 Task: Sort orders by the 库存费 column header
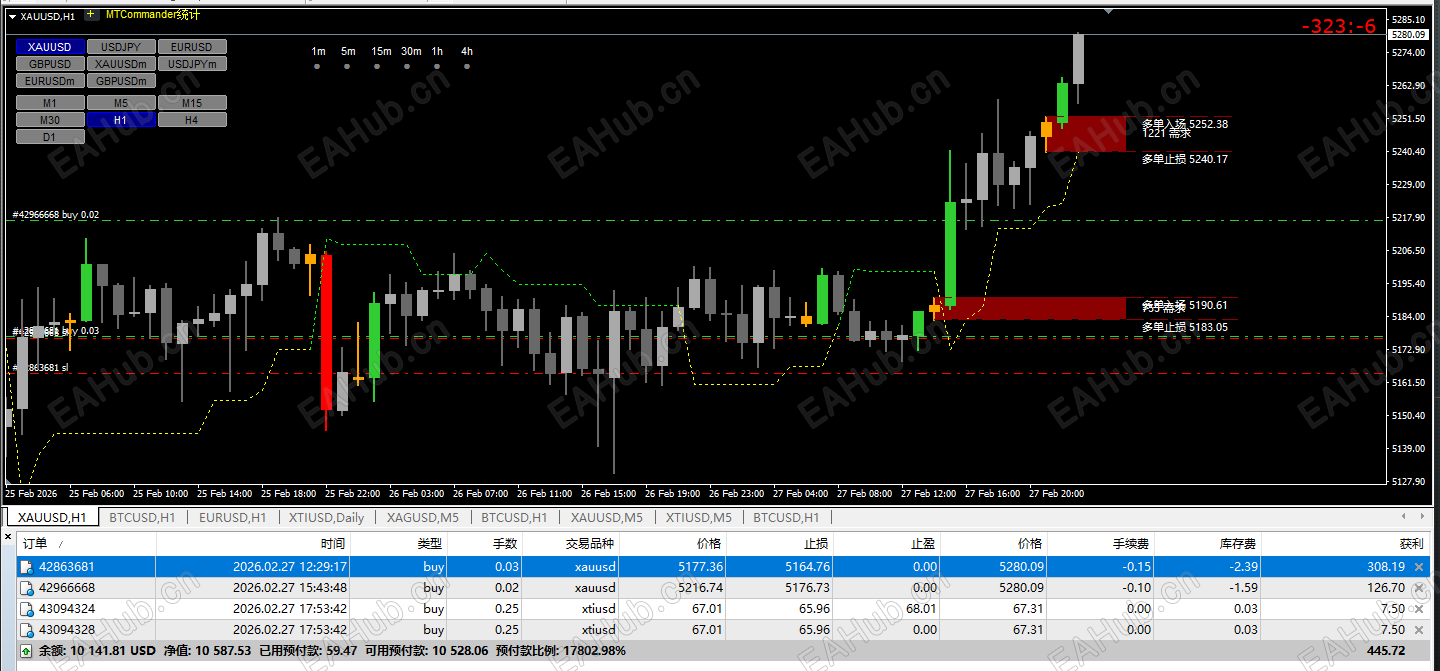click(1207, 543)
